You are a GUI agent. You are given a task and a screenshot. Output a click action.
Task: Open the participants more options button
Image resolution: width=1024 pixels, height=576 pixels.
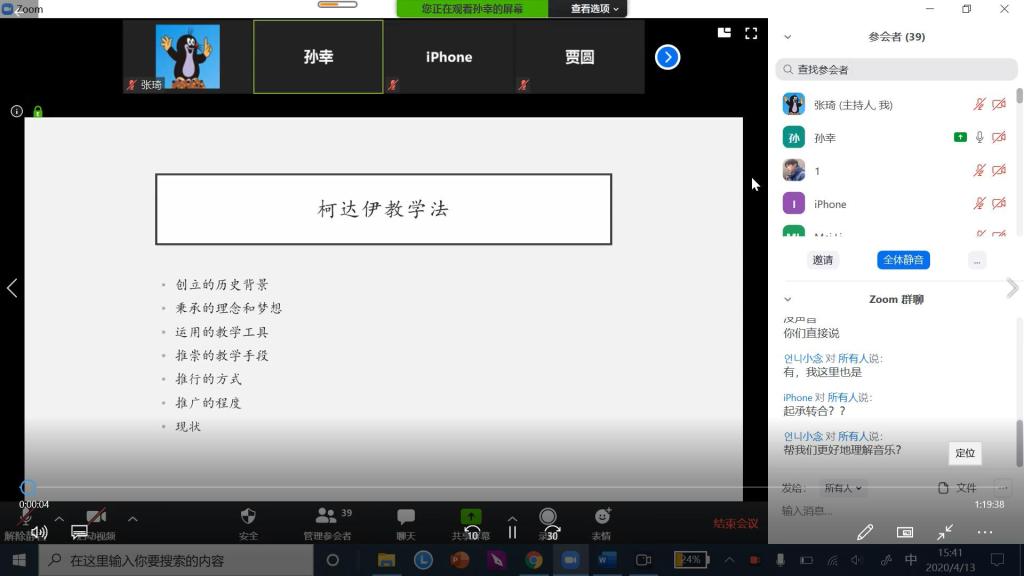point(977,261)
